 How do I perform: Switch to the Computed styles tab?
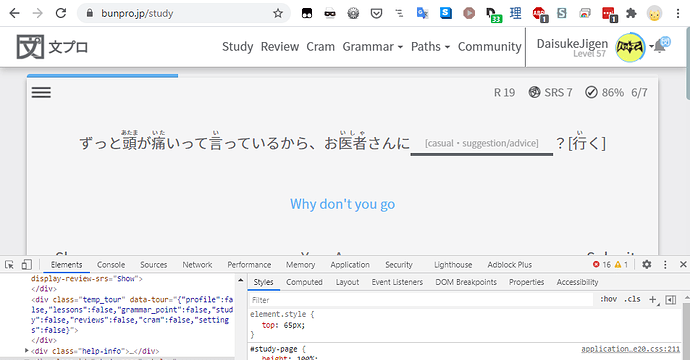coord(304,282)
